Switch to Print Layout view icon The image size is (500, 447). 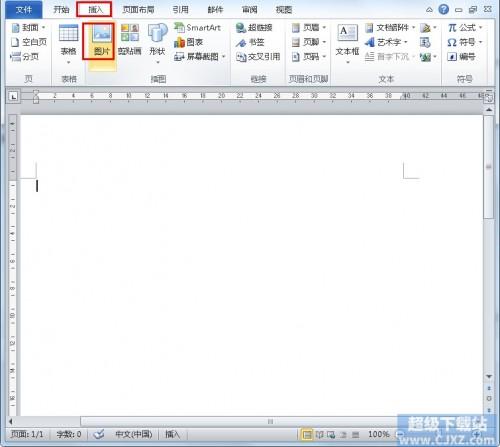point(307,434)
